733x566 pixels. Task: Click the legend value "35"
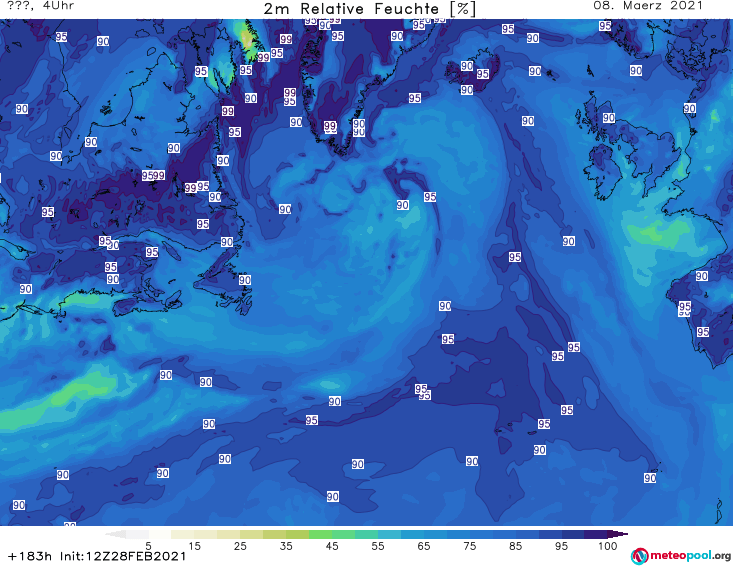click(x=286, y=546)
